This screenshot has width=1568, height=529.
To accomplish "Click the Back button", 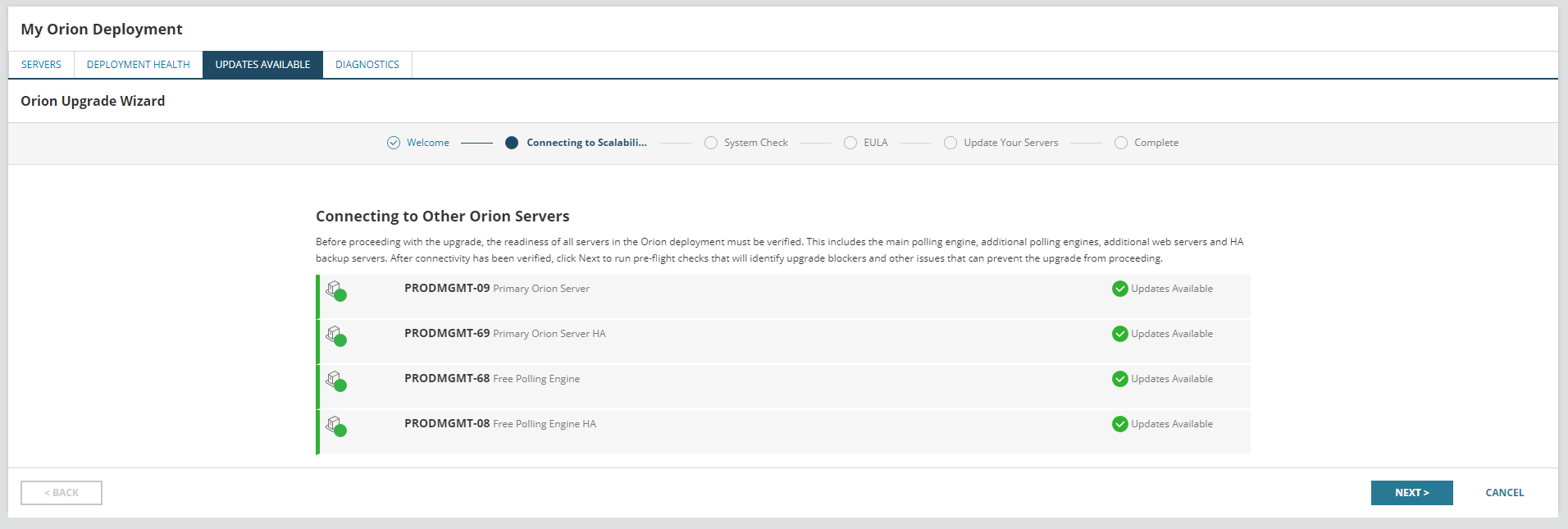I will point(62,493).
